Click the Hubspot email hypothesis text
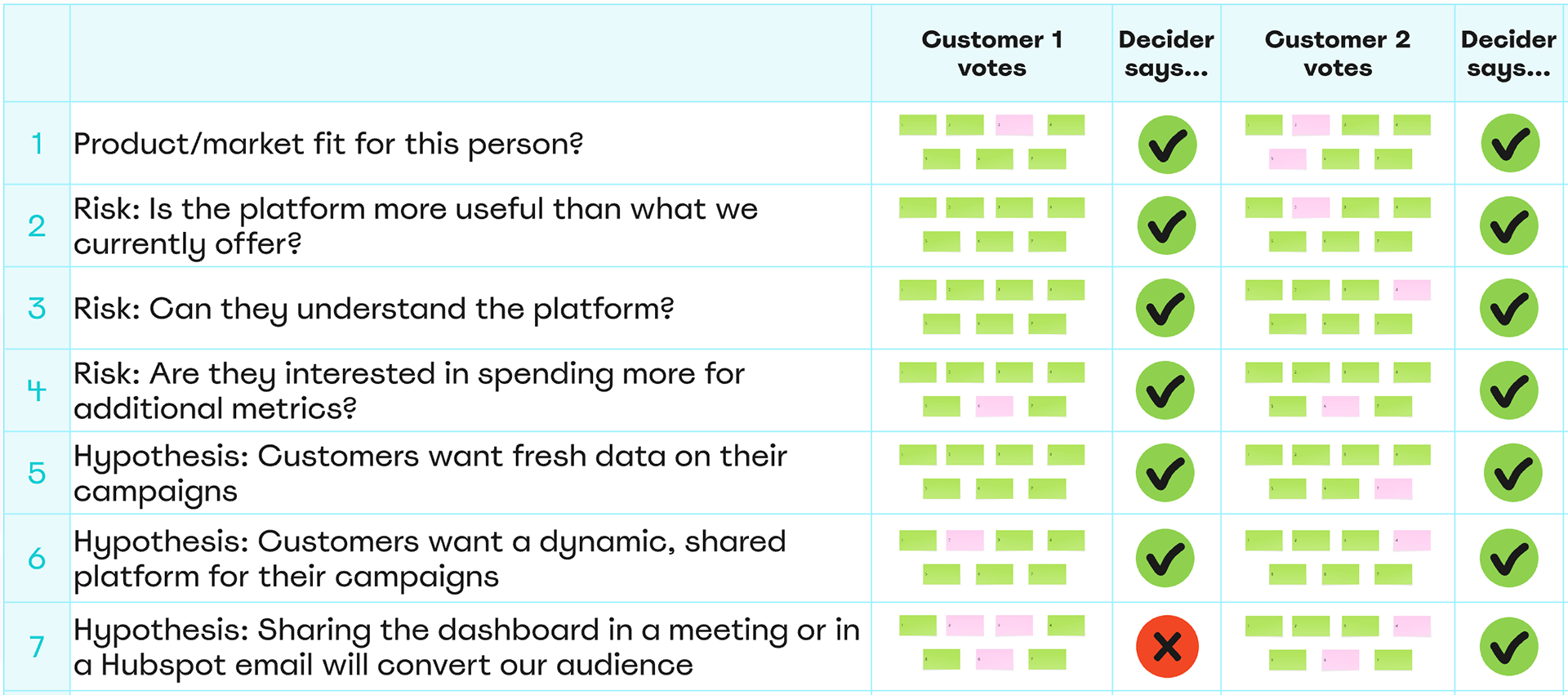Screen dimensions: 1568x695 coord(465,647)
